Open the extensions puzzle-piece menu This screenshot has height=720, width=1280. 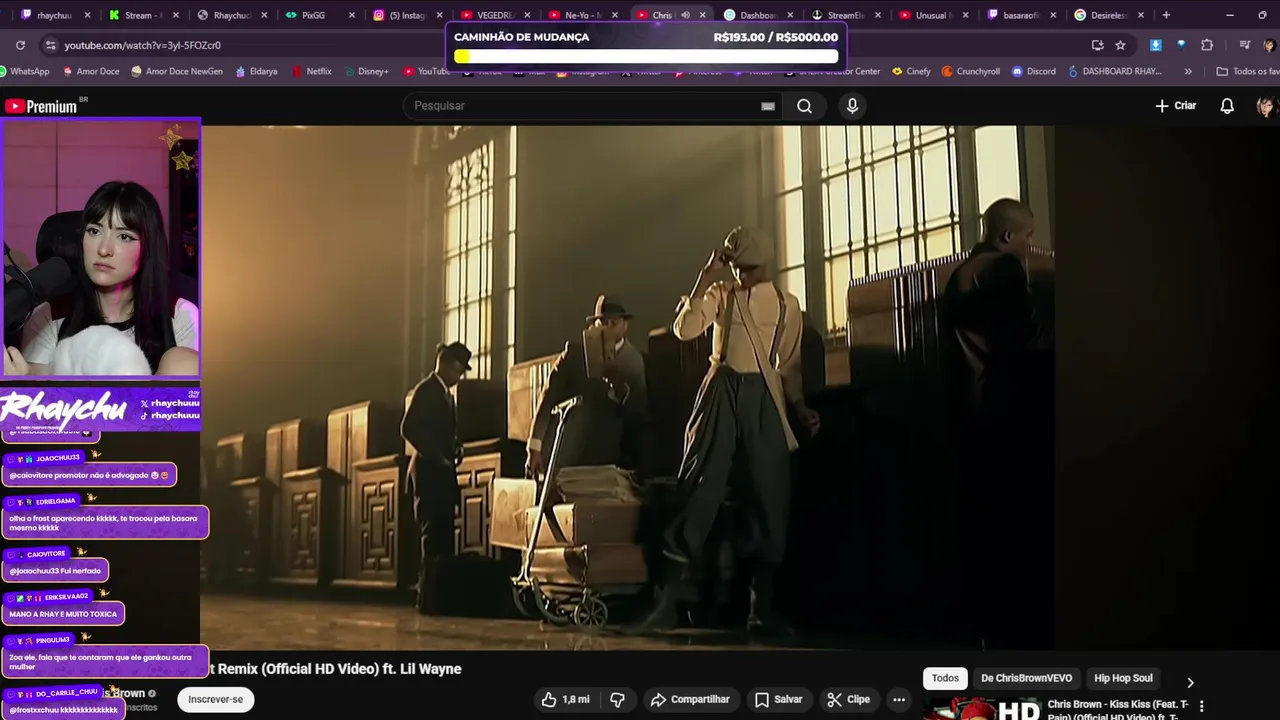point(1207,45)
